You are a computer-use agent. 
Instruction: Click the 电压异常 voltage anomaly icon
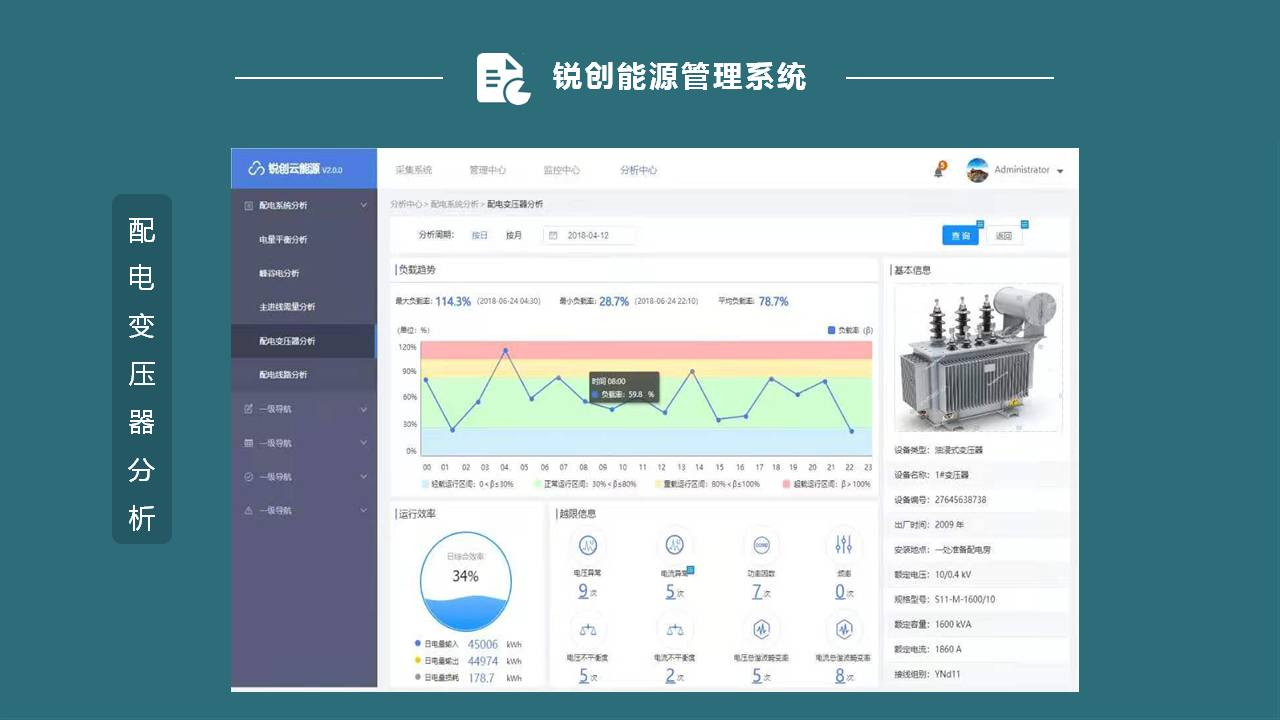588,545
